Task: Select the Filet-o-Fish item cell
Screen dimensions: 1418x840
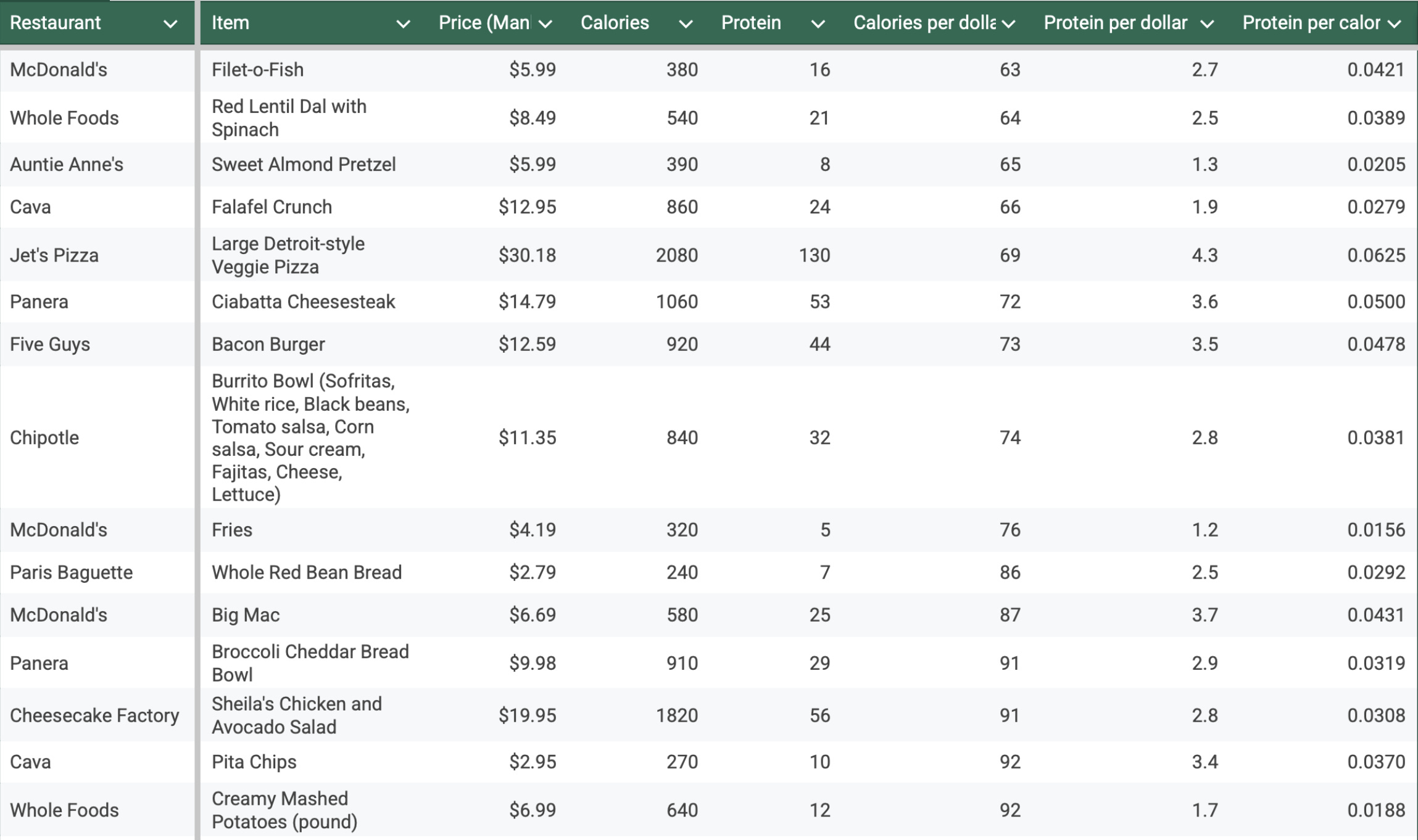Action: (x=258, y=70)
